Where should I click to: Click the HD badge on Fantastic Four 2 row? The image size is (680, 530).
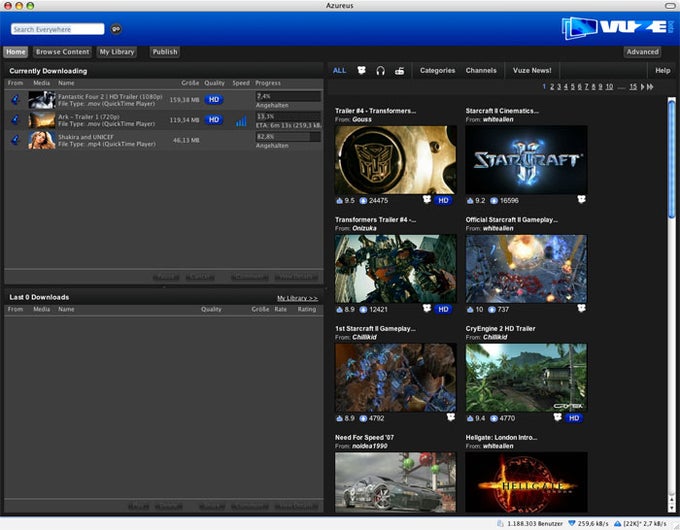tap(214, 99)
